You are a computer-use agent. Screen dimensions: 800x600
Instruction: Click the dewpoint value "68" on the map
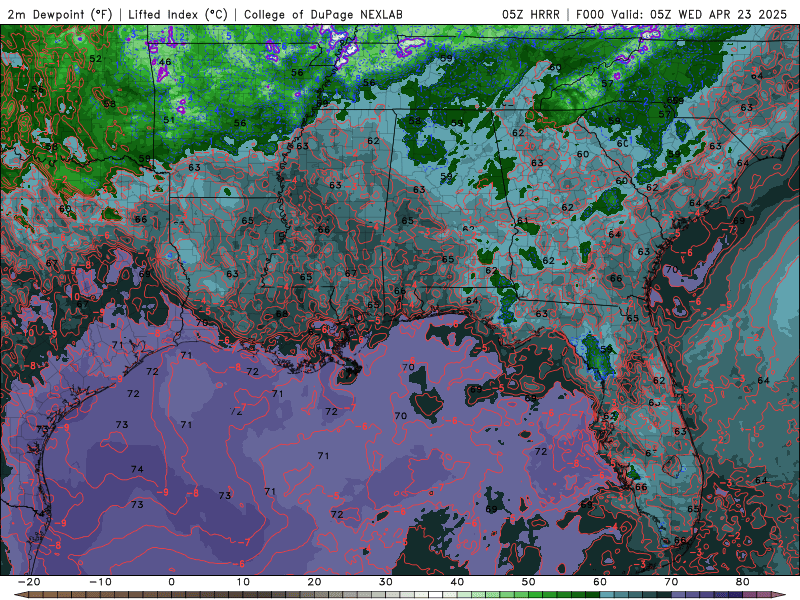coord(282,314)
